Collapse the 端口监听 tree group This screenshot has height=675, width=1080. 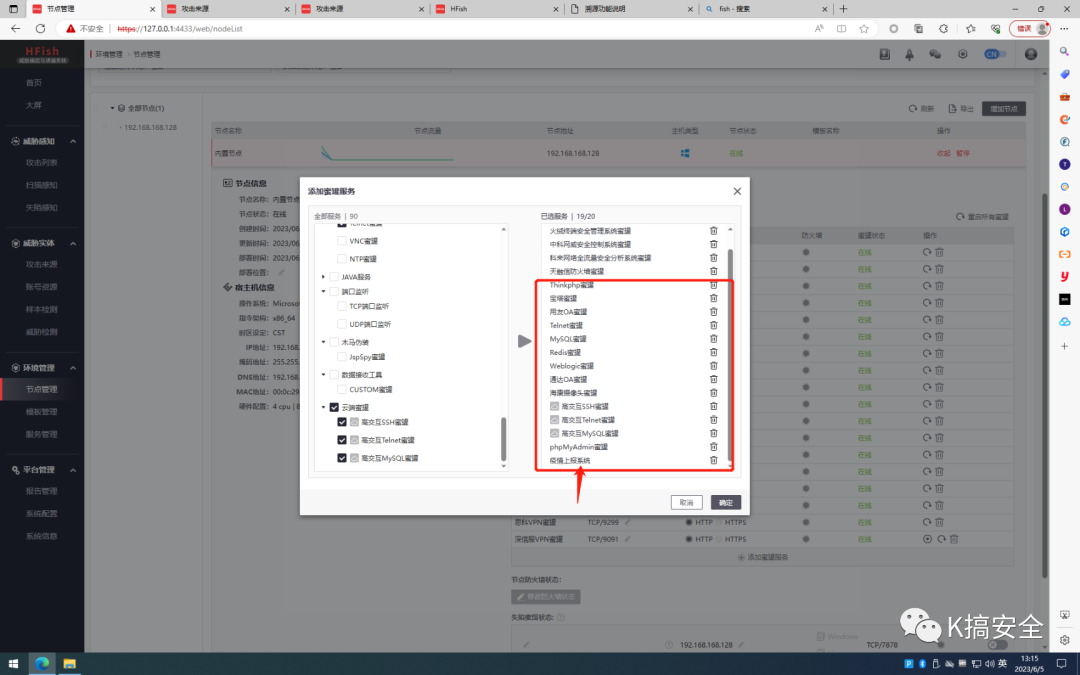(323, 291)
